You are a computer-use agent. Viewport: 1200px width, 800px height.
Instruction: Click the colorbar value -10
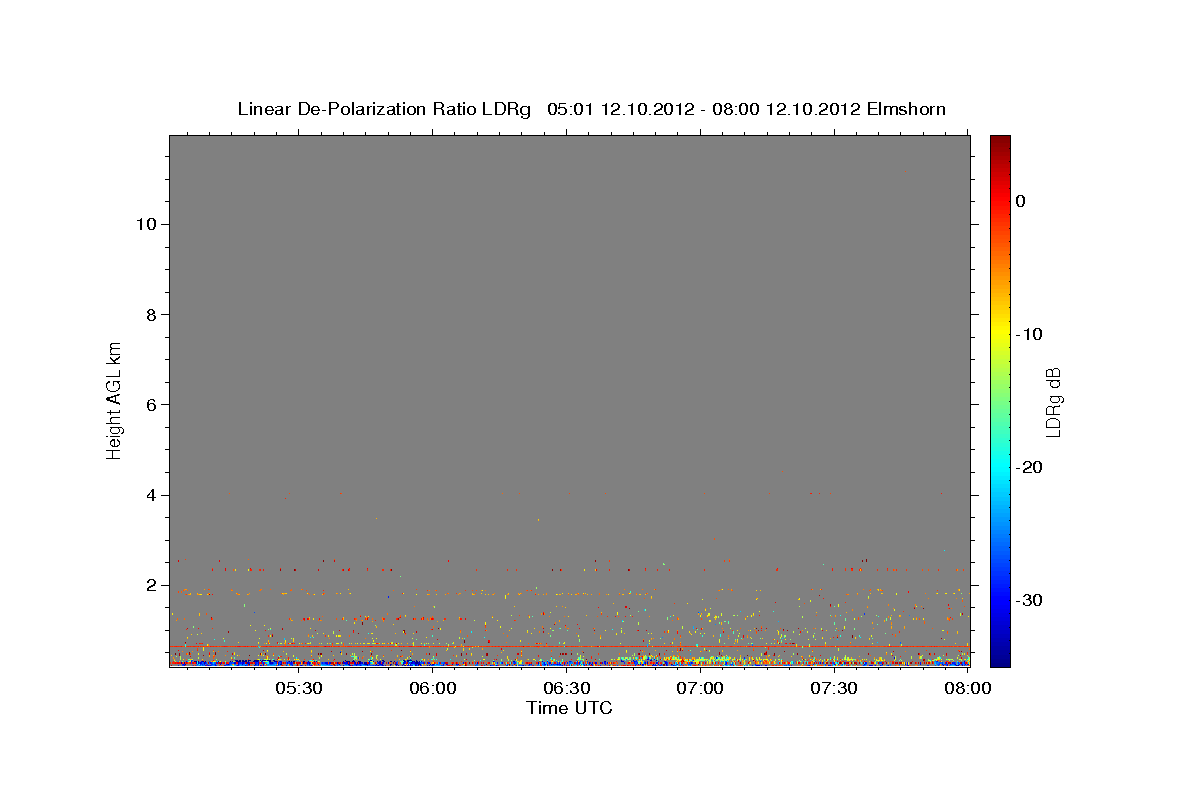pyautogui.click(x=1030, y=334)
